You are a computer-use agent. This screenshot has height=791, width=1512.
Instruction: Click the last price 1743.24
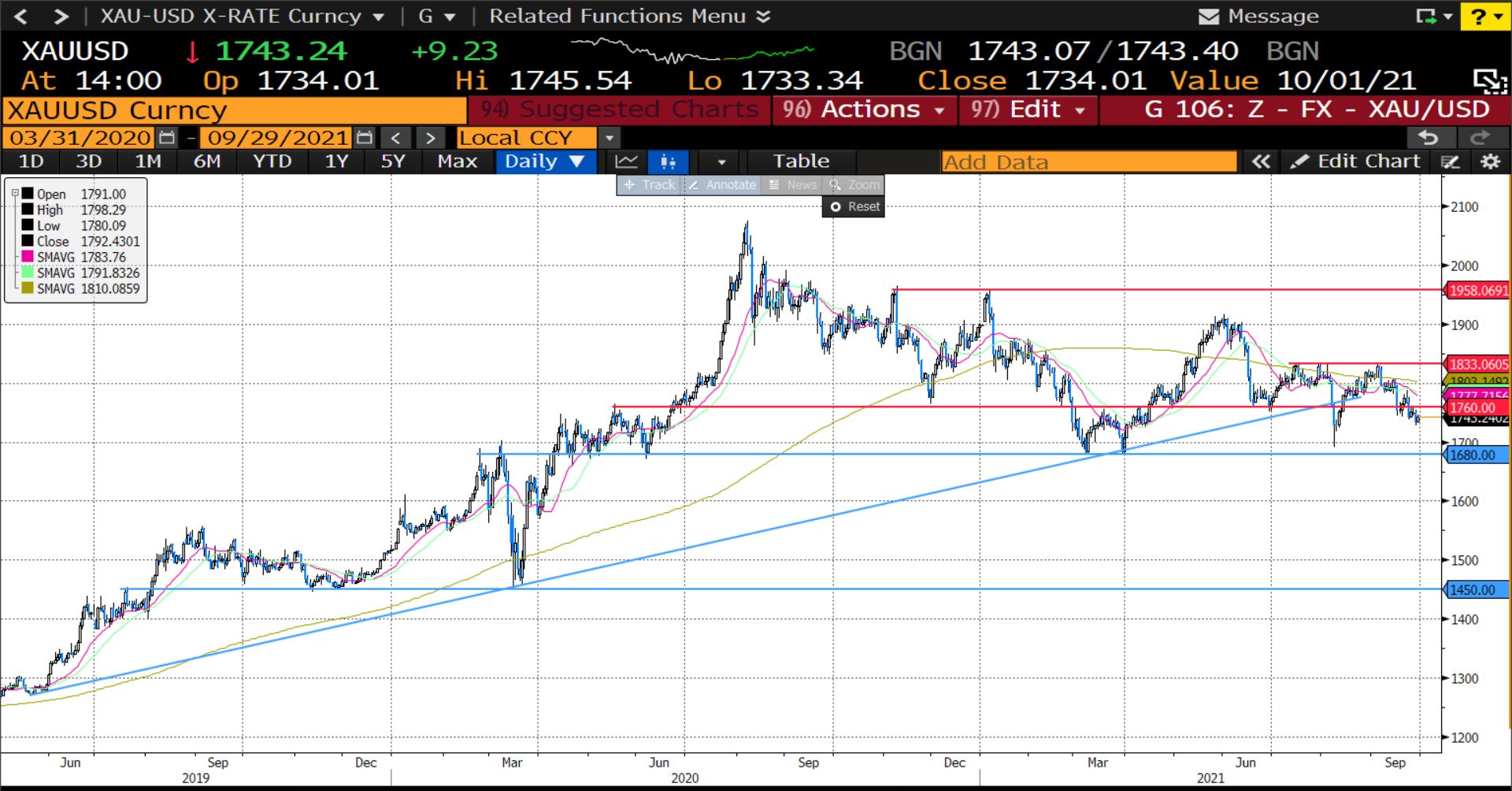[x=280, y=51]
